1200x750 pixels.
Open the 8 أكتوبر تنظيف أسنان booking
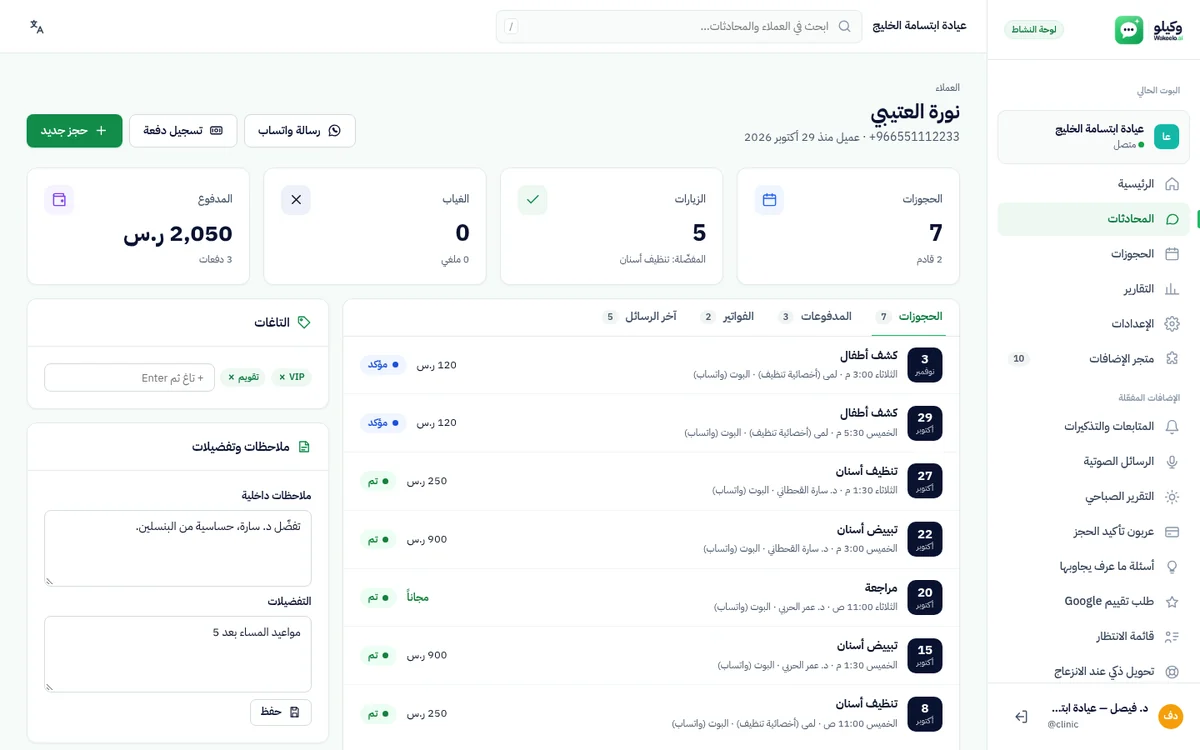[x=651, y=713]
